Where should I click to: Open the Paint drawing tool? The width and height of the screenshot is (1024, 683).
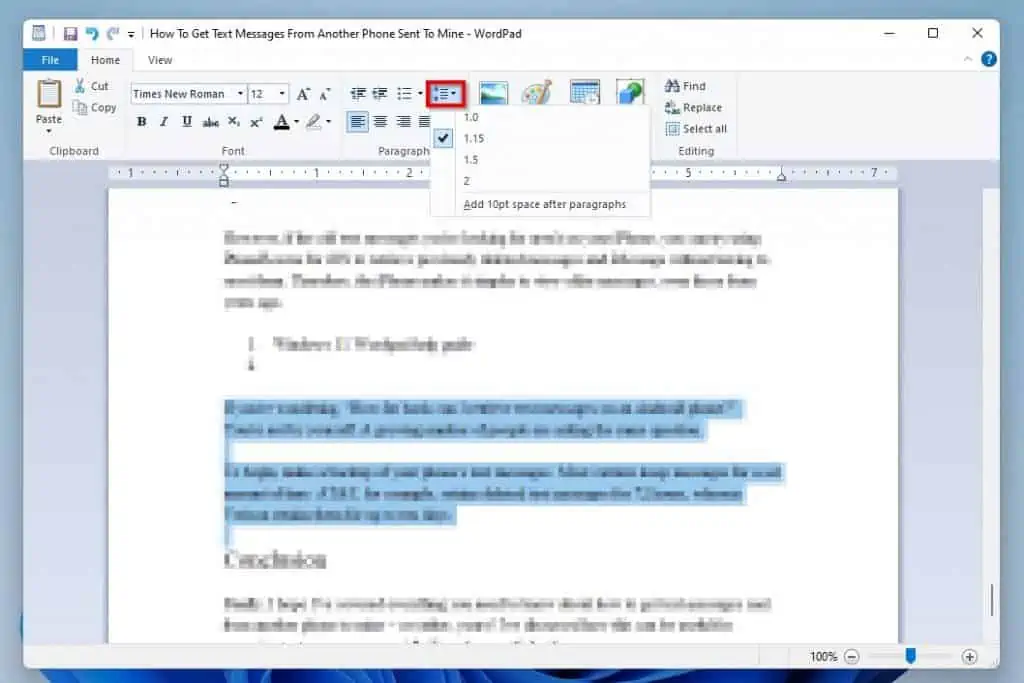click(537, 92)
